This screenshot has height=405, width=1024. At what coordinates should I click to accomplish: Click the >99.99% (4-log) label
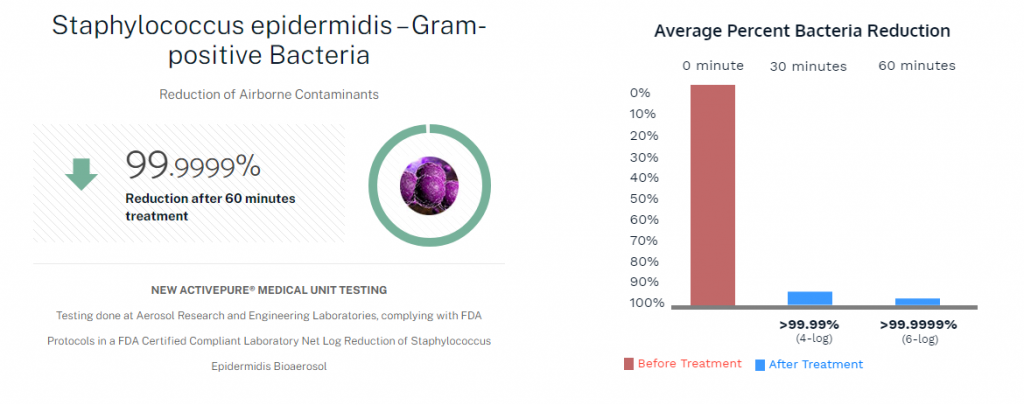pos(808,331)
